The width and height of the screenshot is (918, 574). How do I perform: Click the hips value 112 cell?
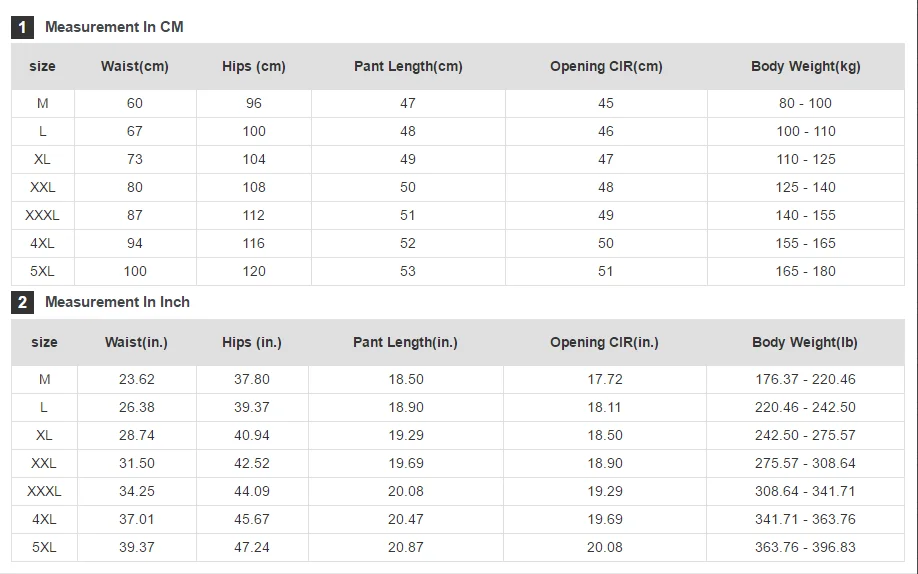[x=254, y=215]
